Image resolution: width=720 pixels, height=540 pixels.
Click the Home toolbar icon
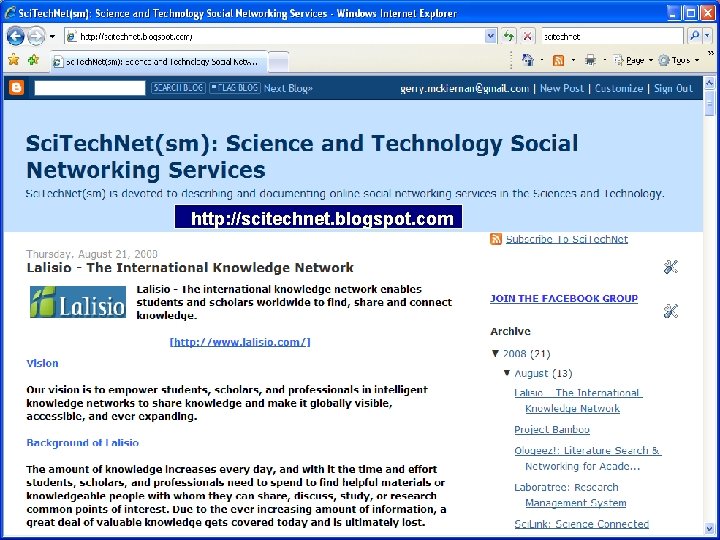coord(528,60)
